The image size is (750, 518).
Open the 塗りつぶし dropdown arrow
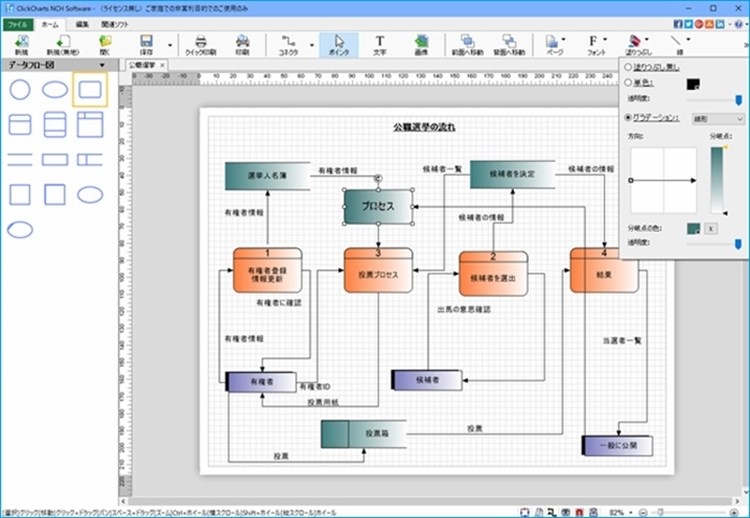point(647,39)
